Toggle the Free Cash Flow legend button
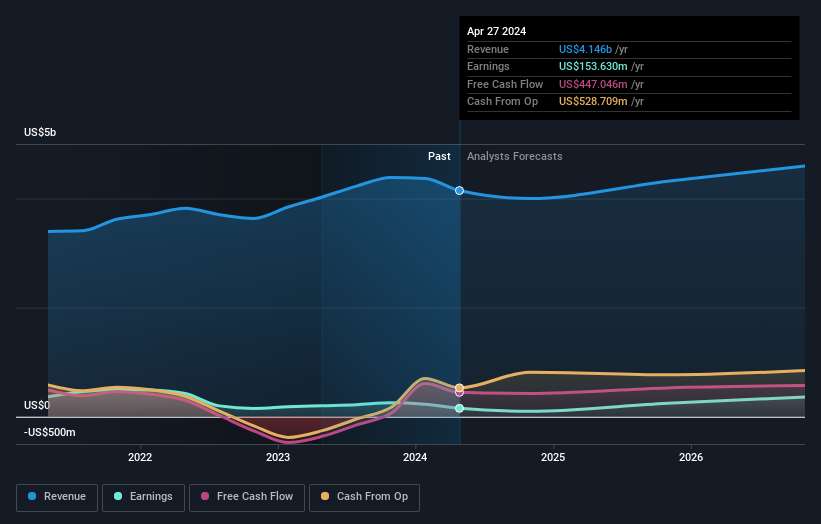821x524 pixels. pos(247,497)
